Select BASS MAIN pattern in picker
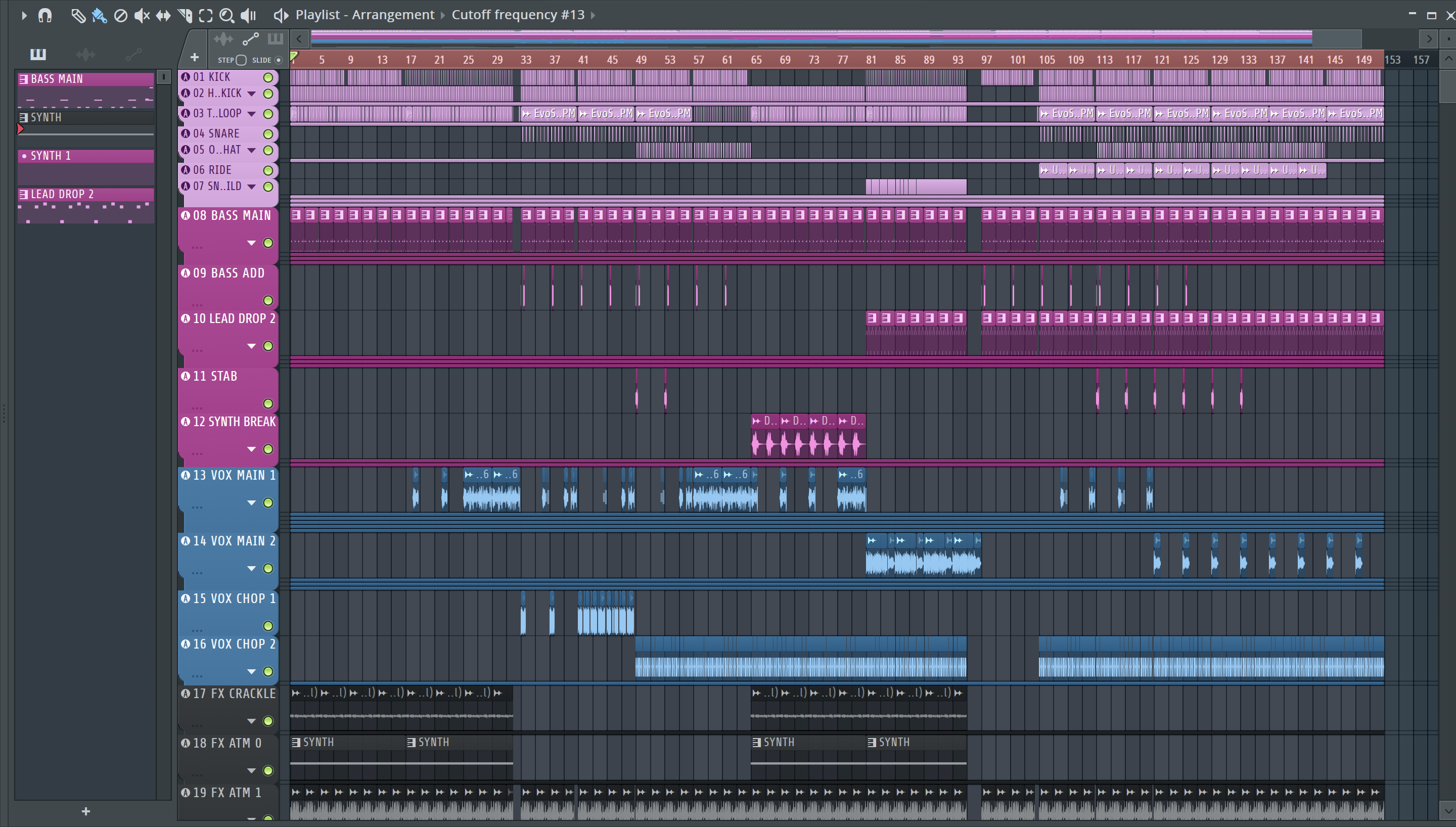 point(86,90)
